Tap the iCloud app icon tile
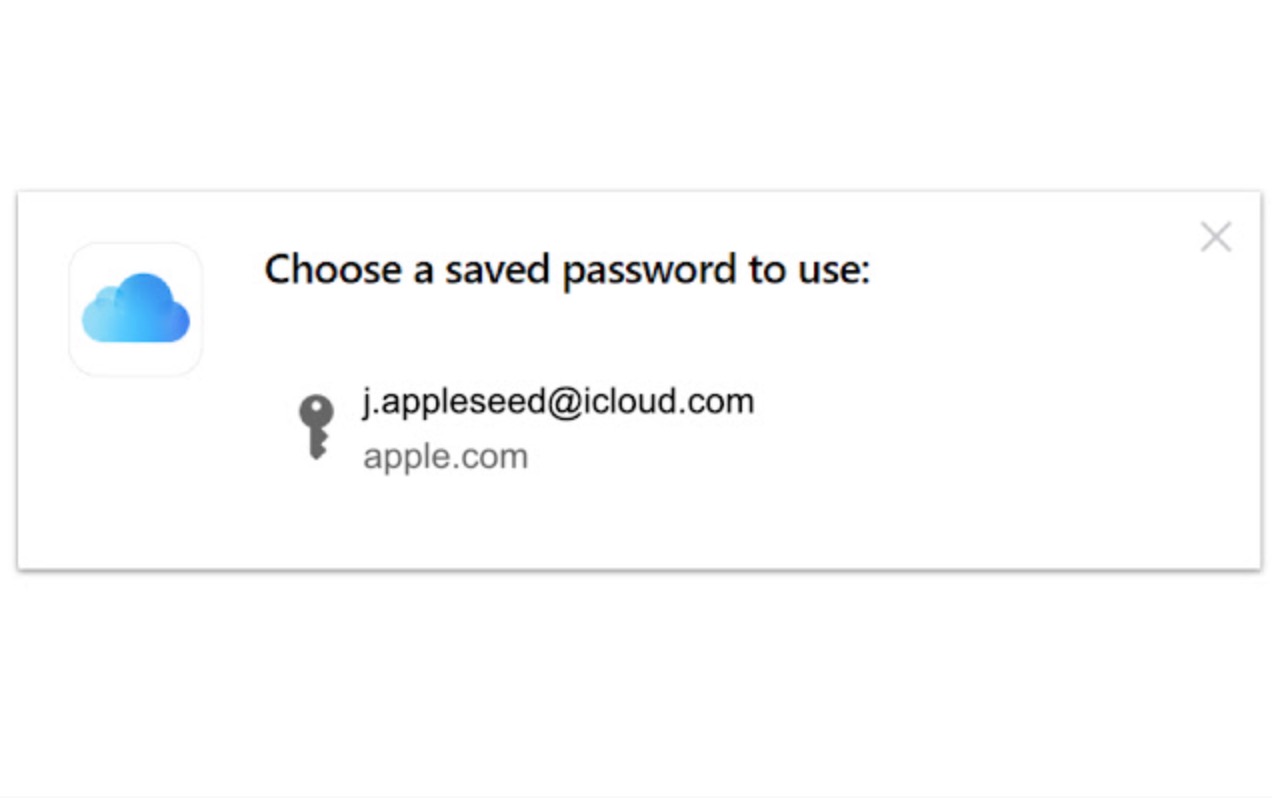 pos(136,309)
